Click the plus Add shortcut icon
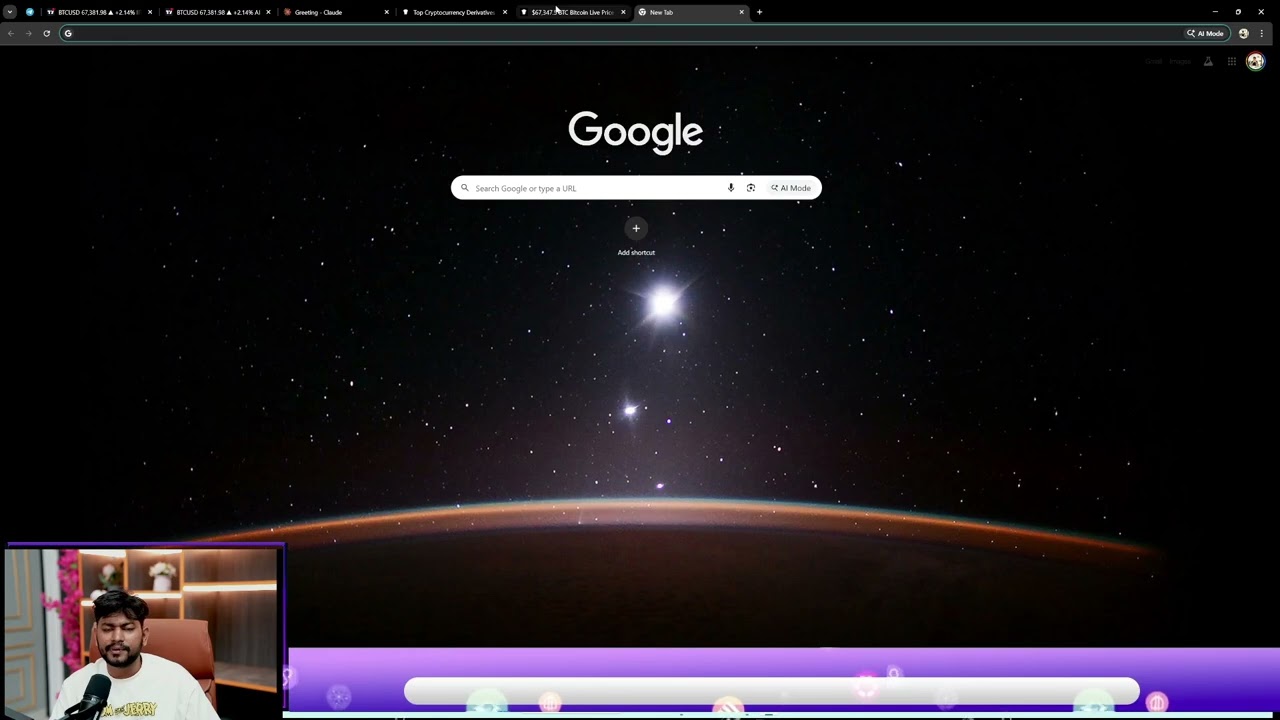This screenshot has height=720, width=1280. 636,229
